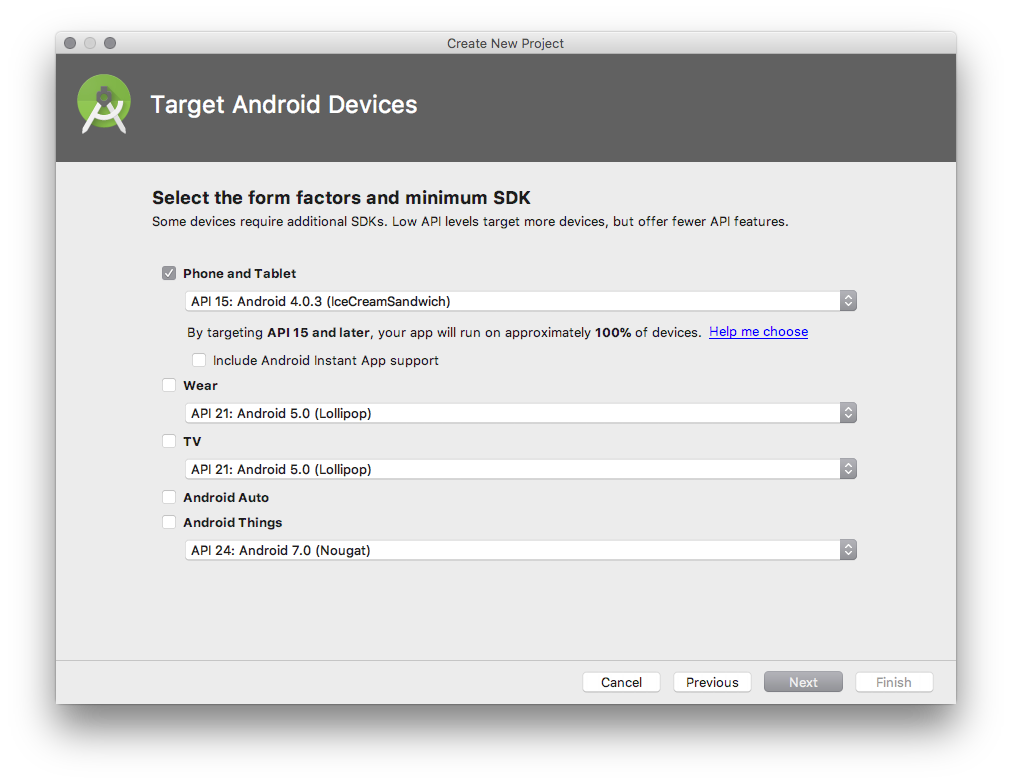Proceed with the Next button
The height and width of the screenshot is (784, 1012).
804,682
